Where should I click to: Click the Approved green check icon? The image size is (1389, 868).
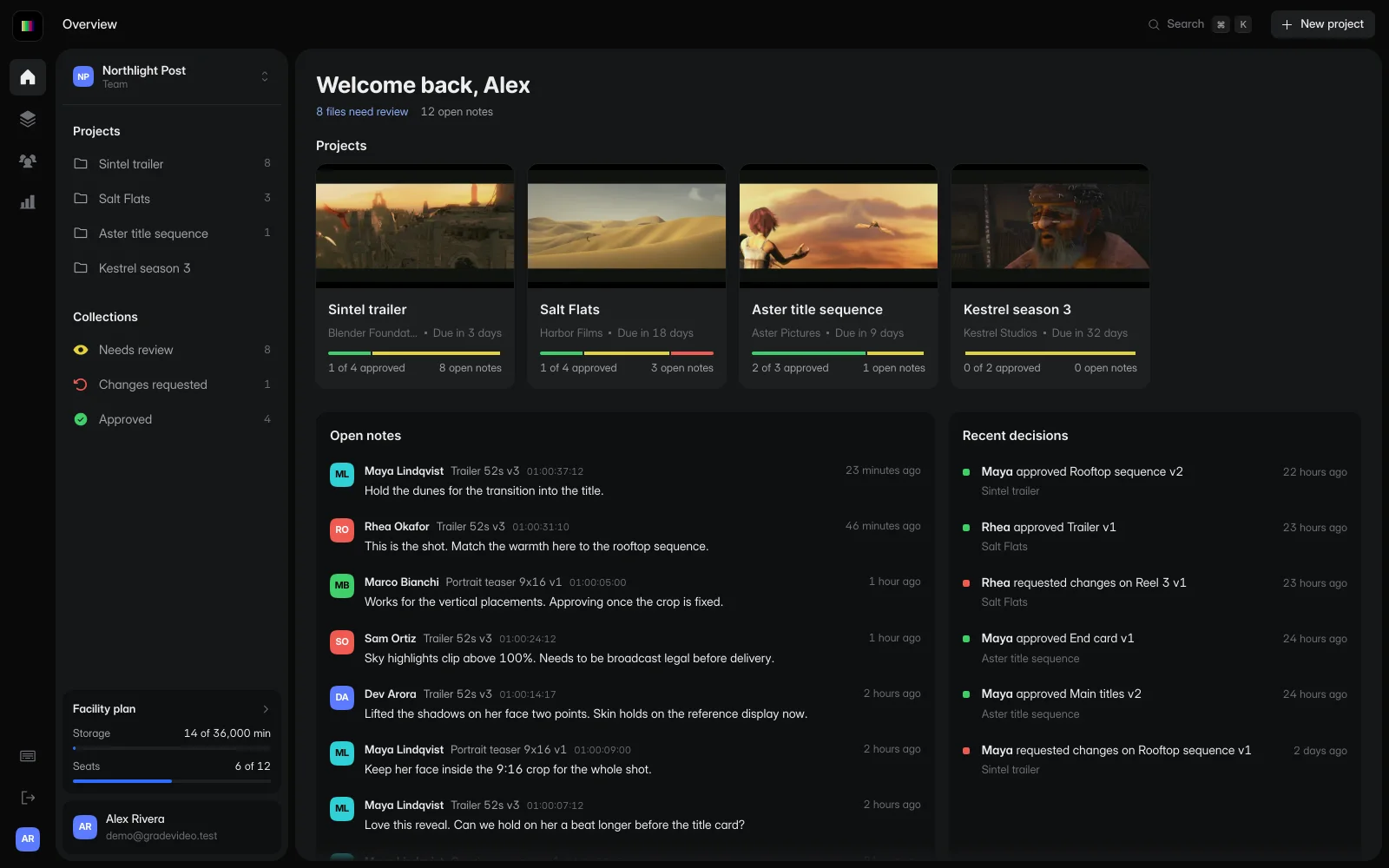point(81,419)
